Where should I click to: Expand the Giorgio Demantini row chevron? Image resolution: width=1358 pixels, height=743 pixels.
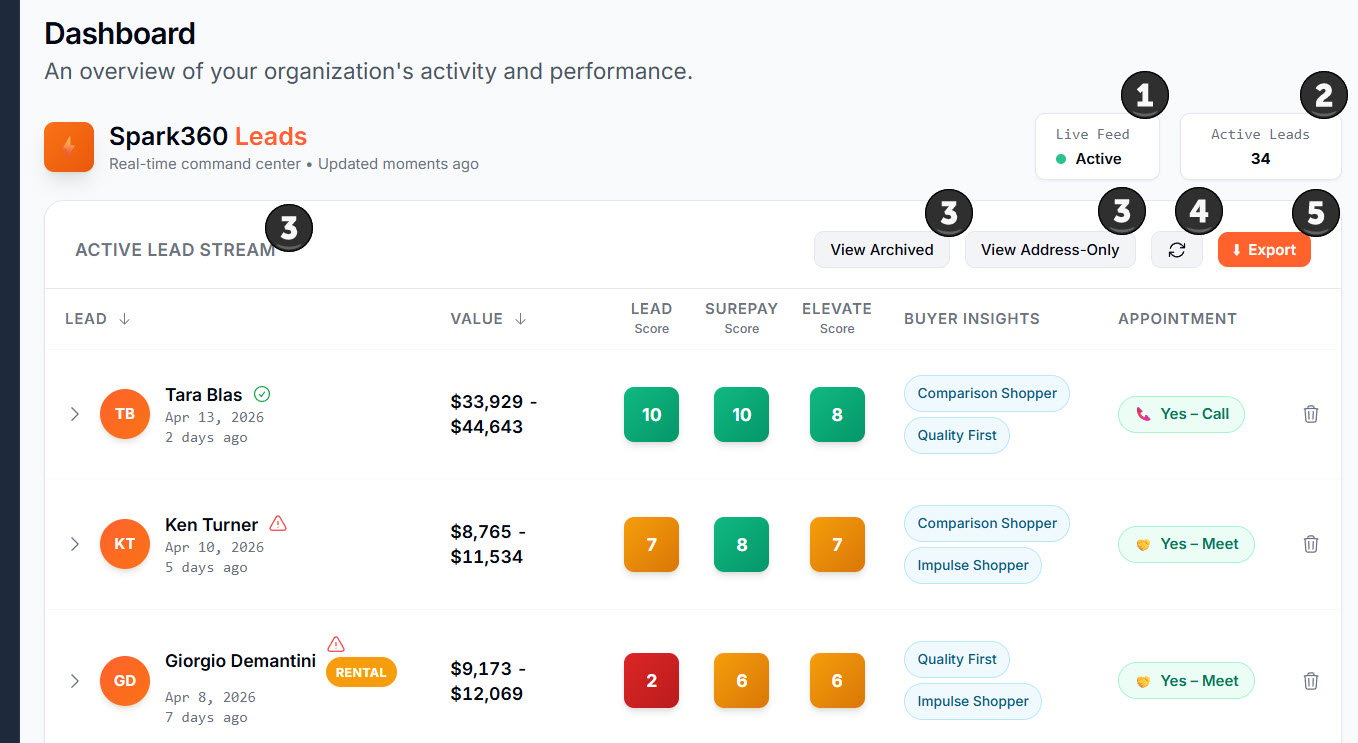tap(74, 681)
